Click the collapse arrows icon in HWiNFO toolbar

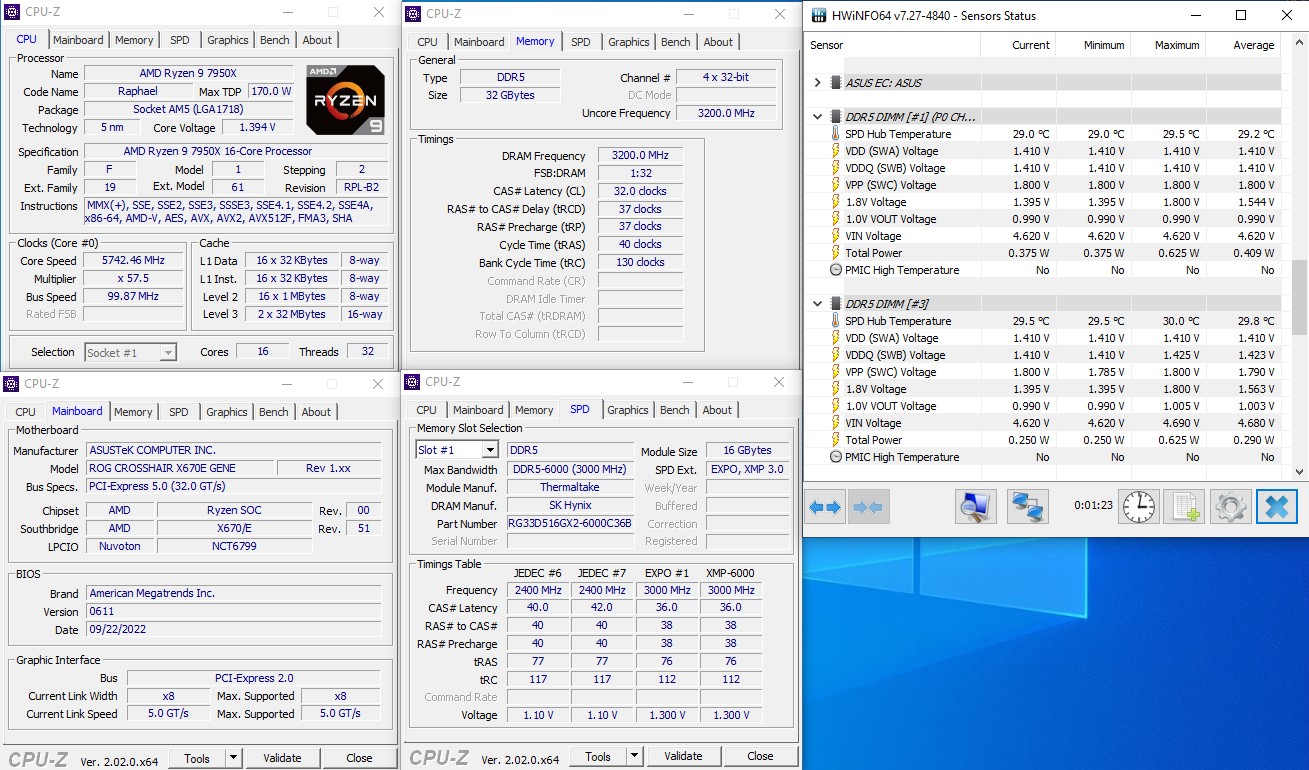869,507
